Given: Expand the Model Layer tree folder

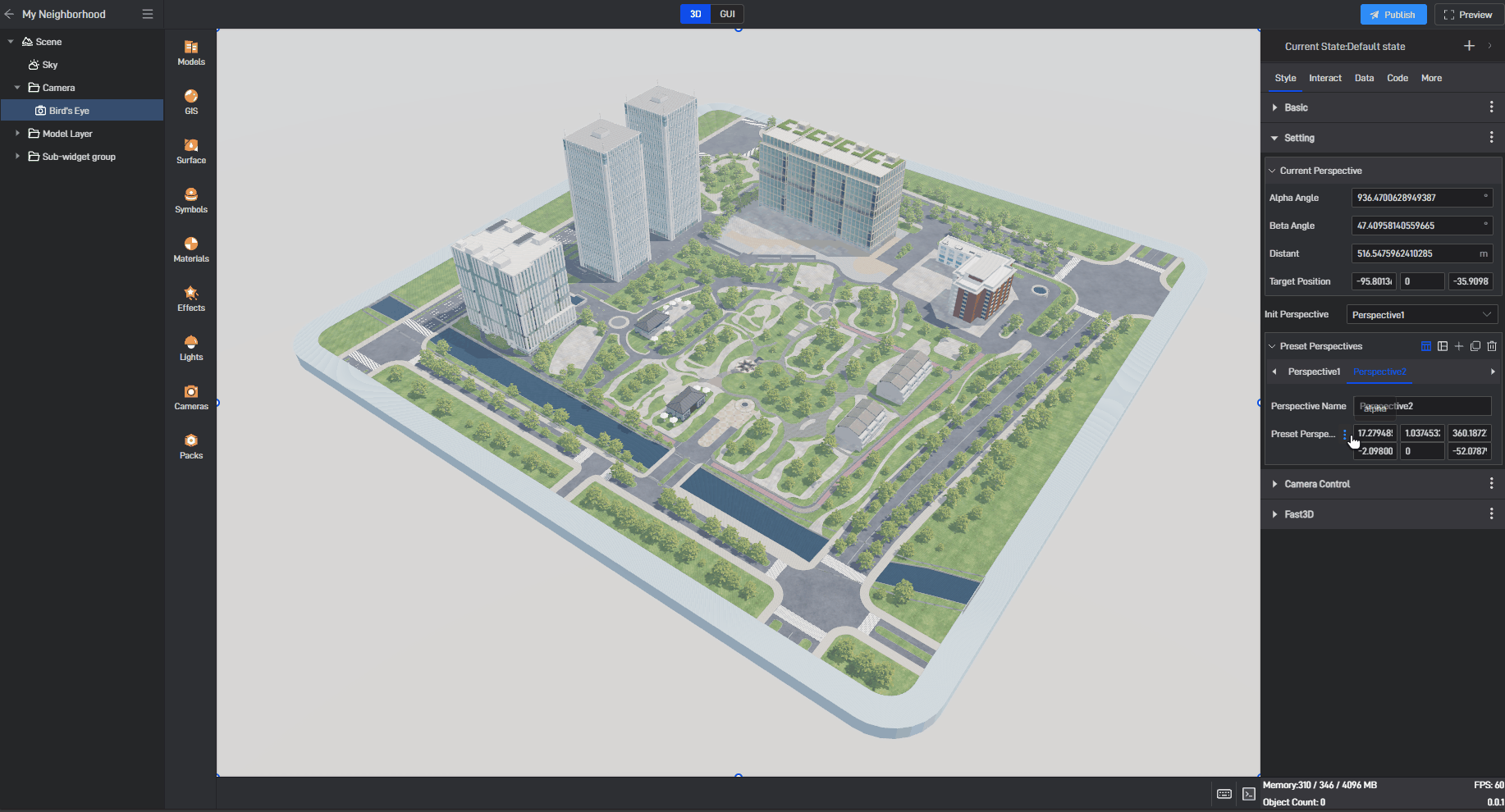Looking at the screenshot, I should coord(17,134).
